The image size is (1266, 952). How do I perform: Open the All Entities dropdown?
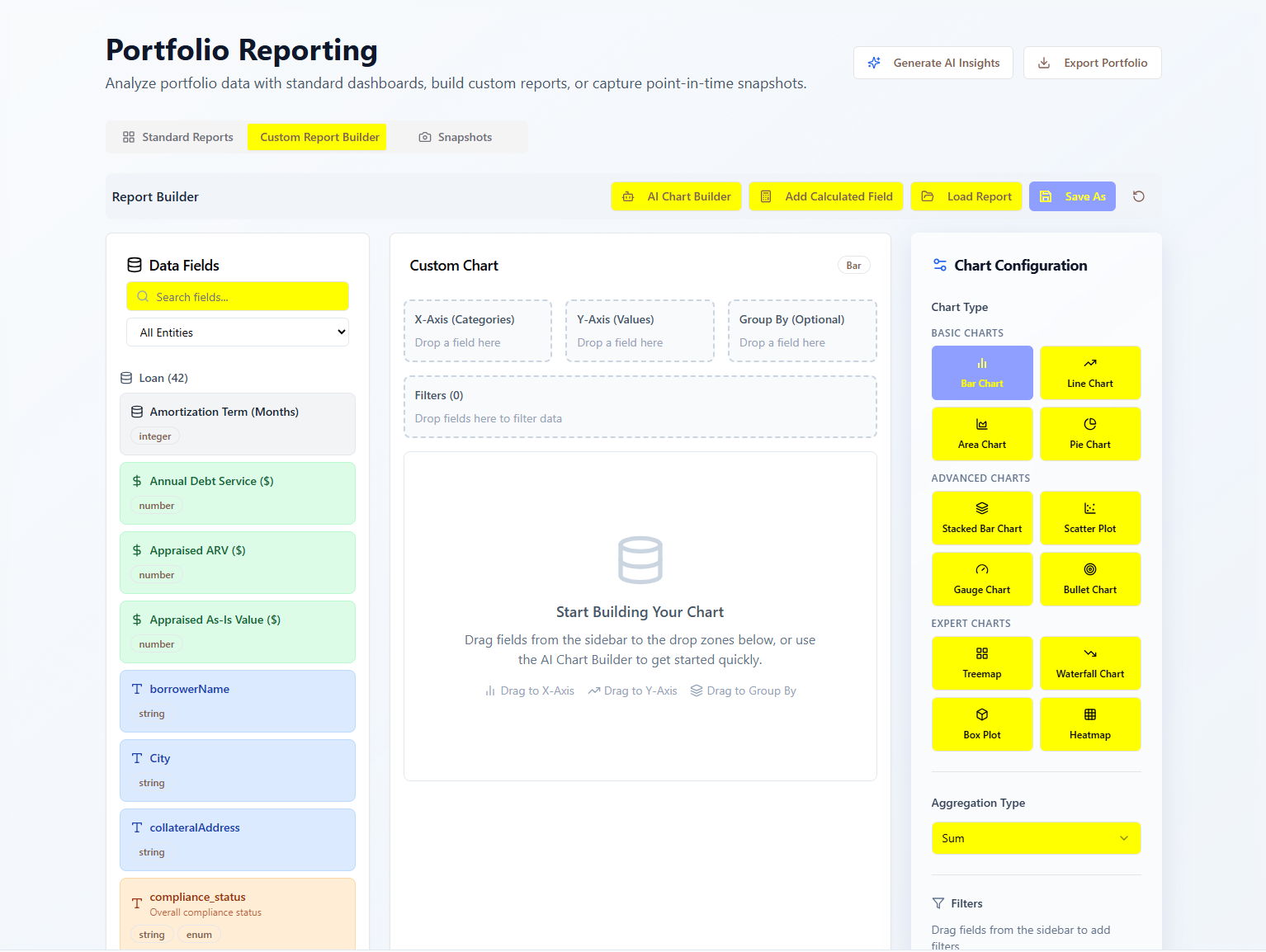tap(238, 332)
